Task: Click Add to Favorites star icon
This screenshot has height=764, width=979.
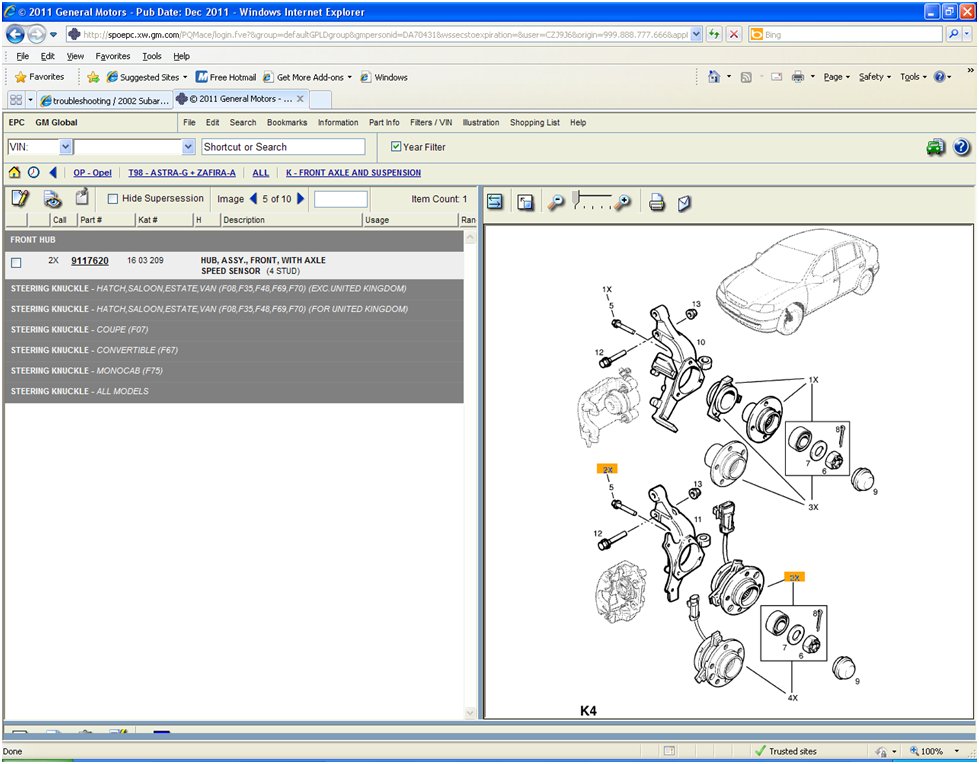Action: pyautogui.click(x=93, y=77)
